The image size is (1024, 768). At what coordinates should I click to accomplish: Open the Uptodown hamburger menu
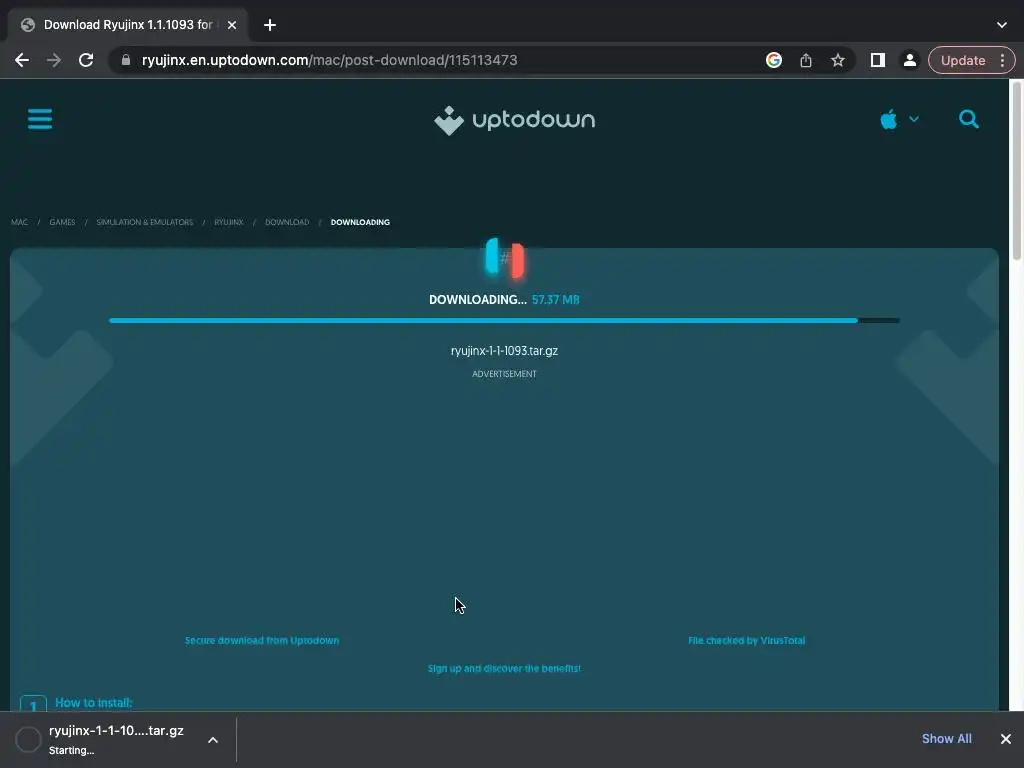tap(40, 119)
